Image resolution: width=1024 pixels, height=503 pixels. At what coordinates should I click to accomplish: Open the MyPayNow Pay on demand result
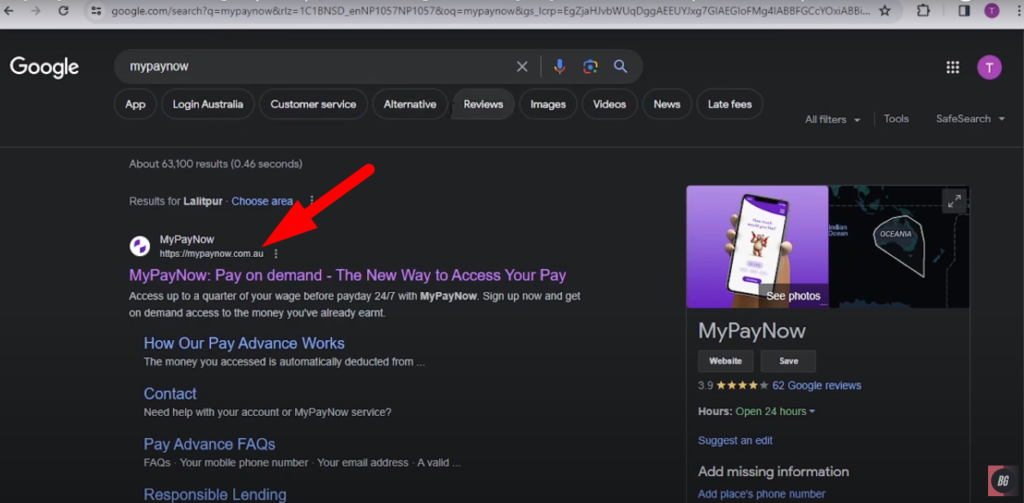[x=347, y=275]
